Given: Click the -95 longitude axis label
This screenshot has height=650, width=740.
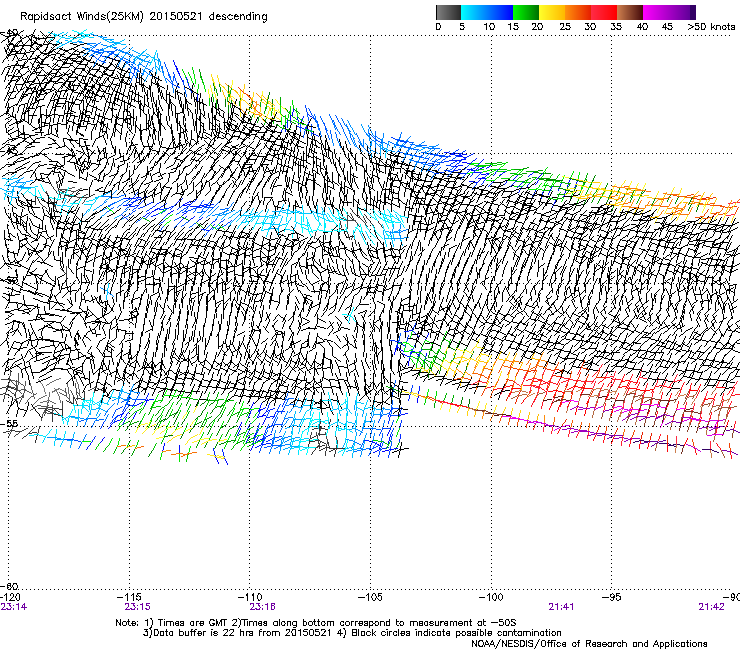Looking at the screenshot, I should pos(612,597).
